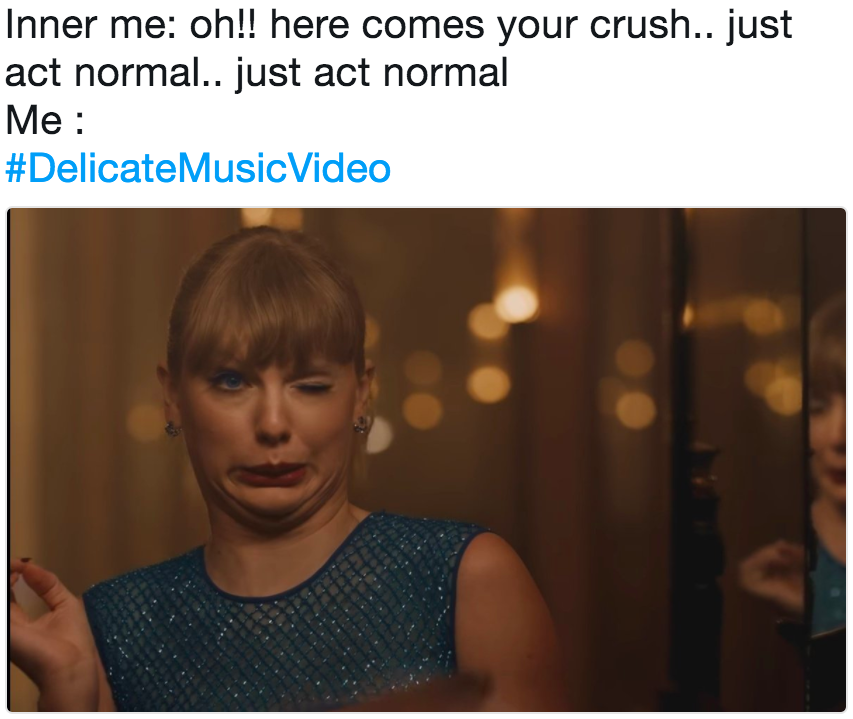Click the word "crush.." in the tweet
Screen dimensions: 853x719
(643, 26)
